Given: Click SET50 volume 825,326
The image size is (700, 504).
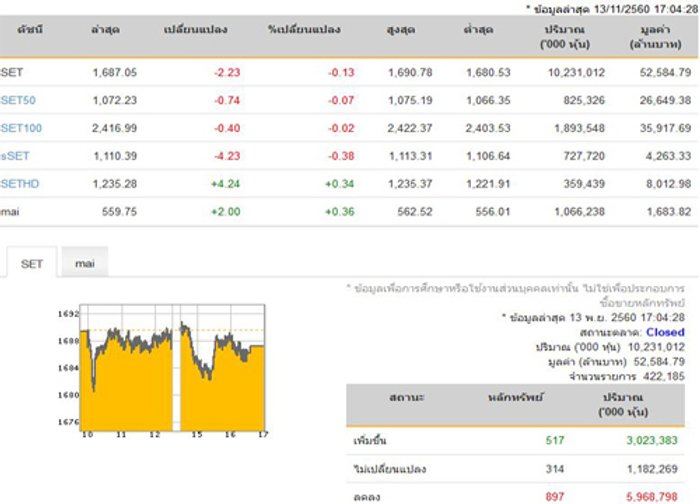Looking at the screenshot, I should pos(584,100).
